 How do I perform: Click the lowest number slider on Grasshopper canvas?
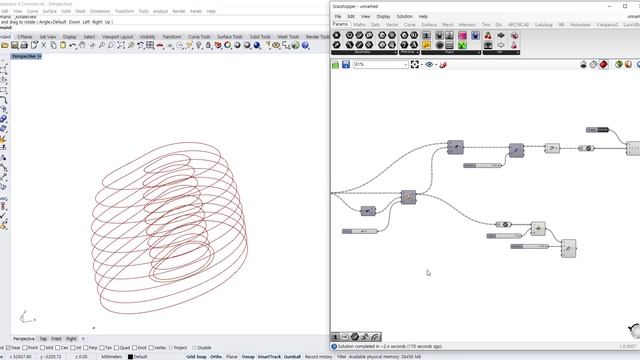click(x=529, y=247)
